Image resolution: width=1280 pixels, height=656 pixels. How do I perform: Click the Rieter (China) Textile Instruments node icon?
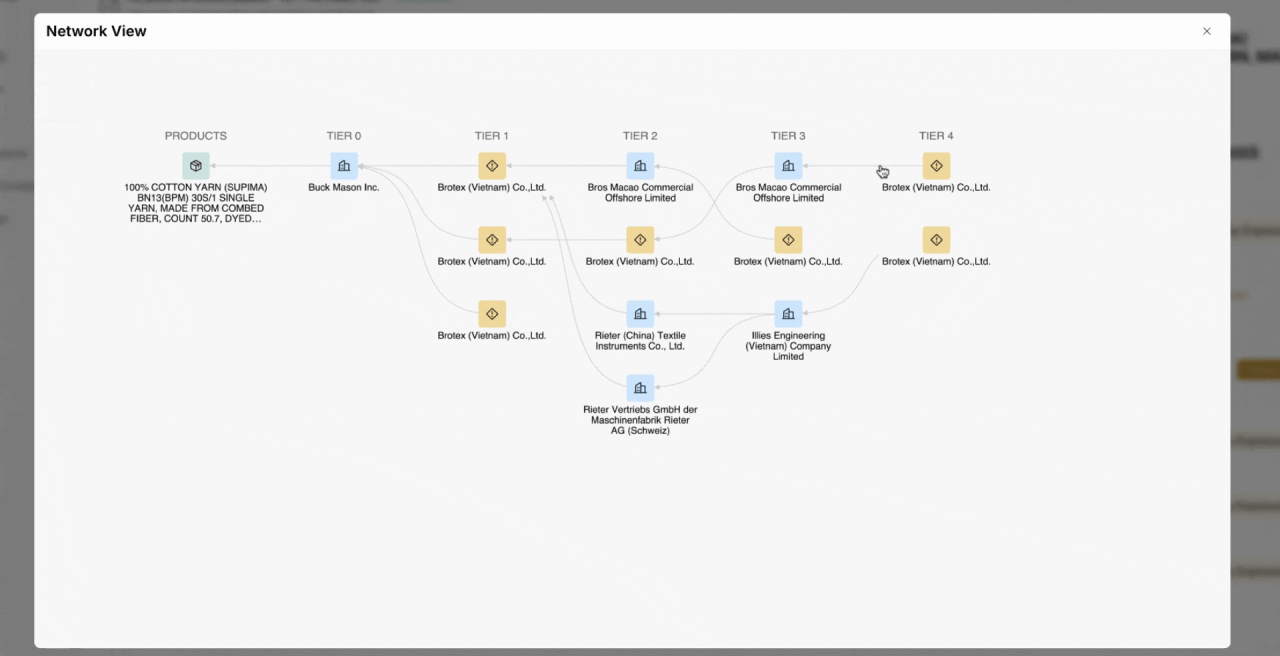click(x=640, y=314)
